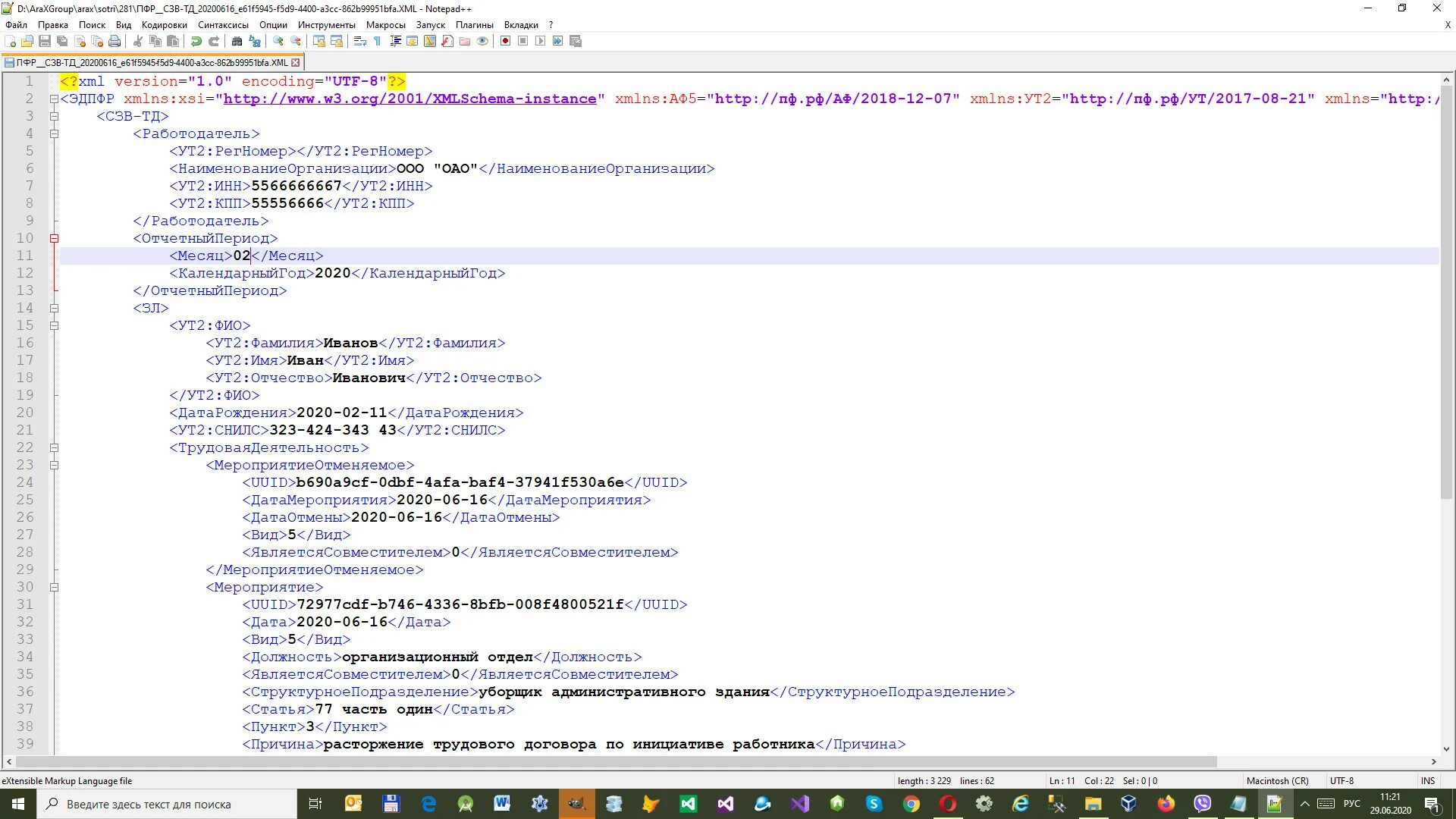Toggle Folder as Workspace toolbar icon
Image resolution: width=1456 pixels, height=819 pixels.
pyautogui.click(x=465, y=41)
